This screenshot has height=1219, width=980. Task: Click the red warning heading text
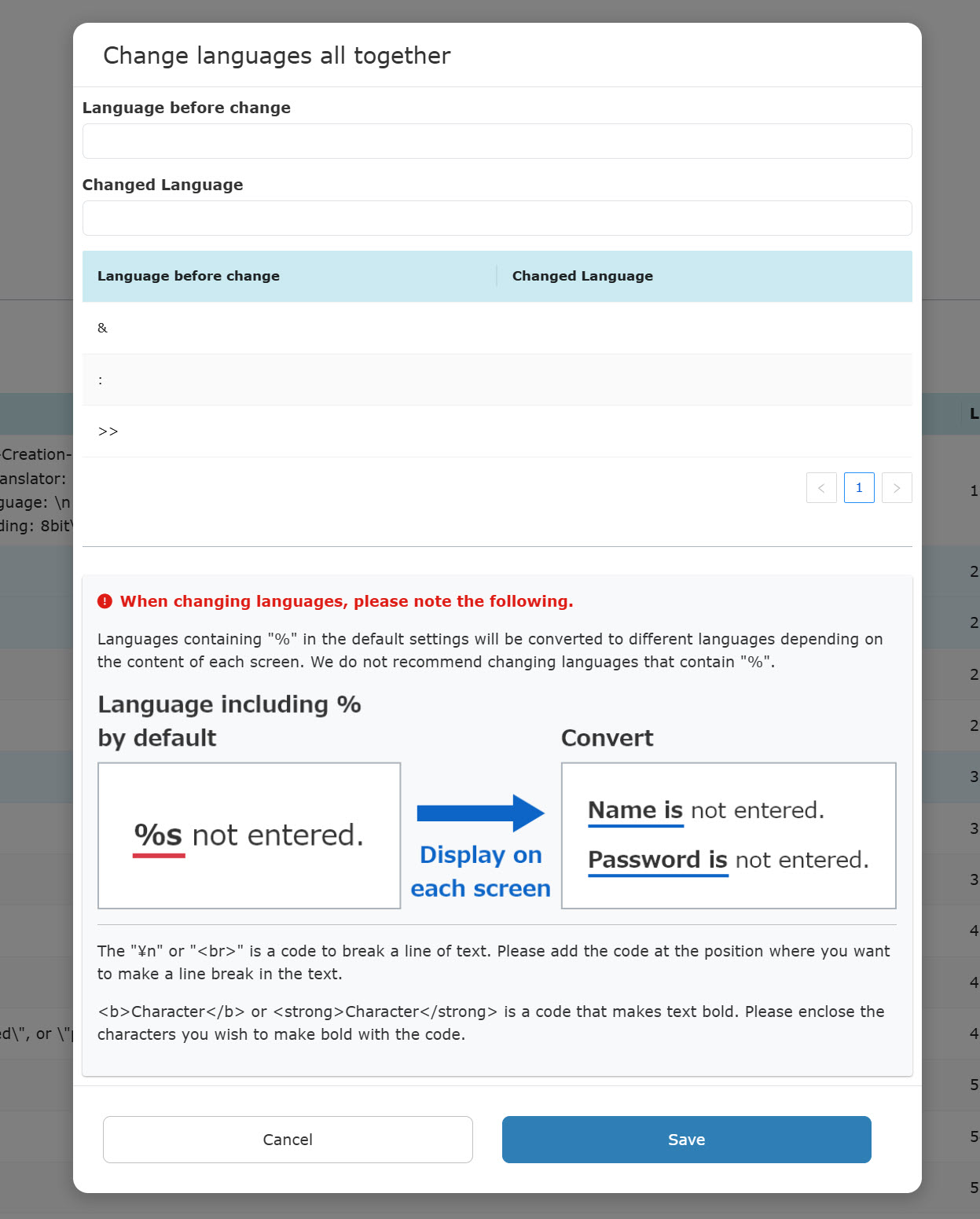pyautogui.click(x=347, y=602)
